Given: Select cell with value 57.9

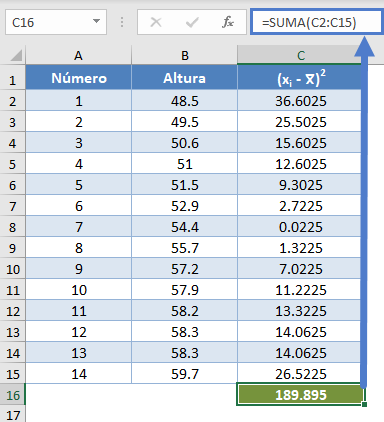Looking at the screenshot, I should point(185,290).
